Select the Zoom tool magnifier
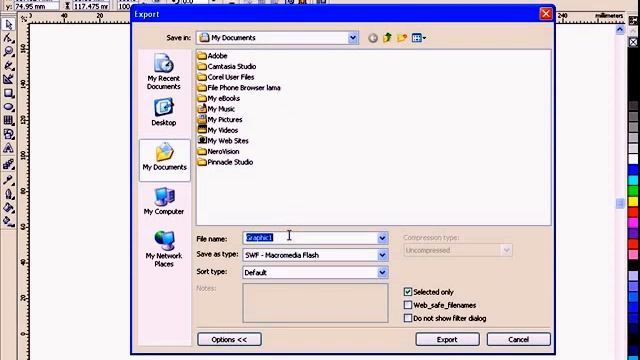640x360 pixels. 8,51
